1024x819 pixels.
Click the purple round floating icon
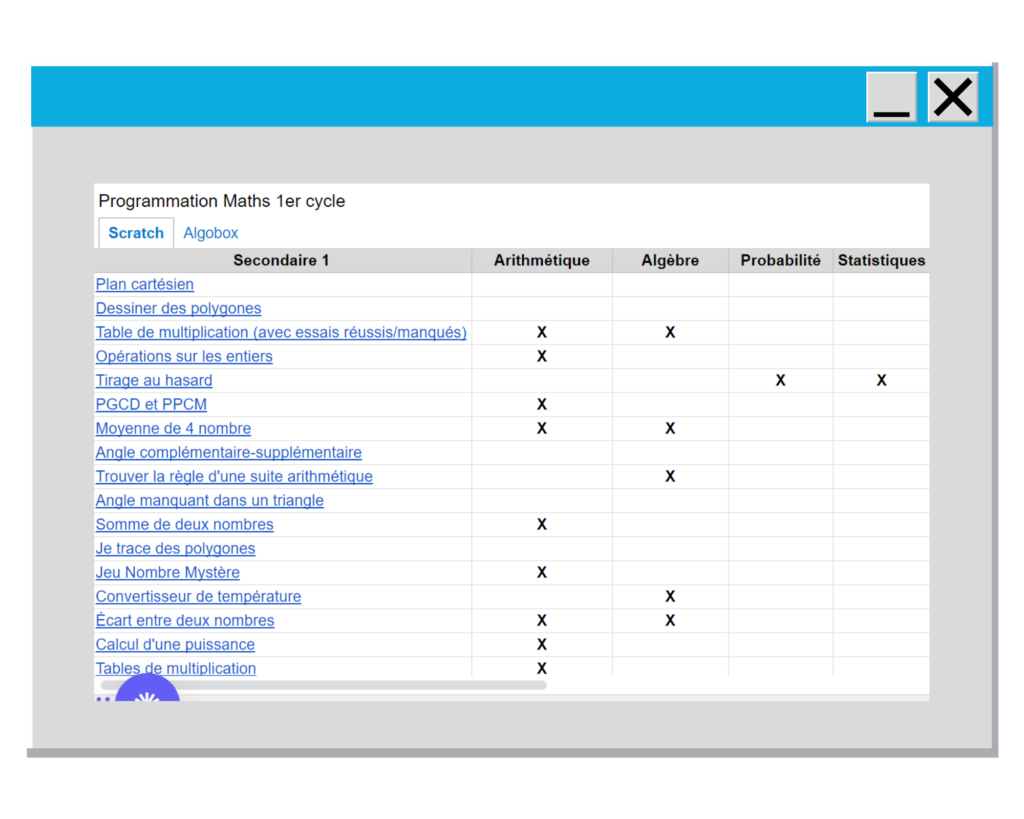point(147,689)
